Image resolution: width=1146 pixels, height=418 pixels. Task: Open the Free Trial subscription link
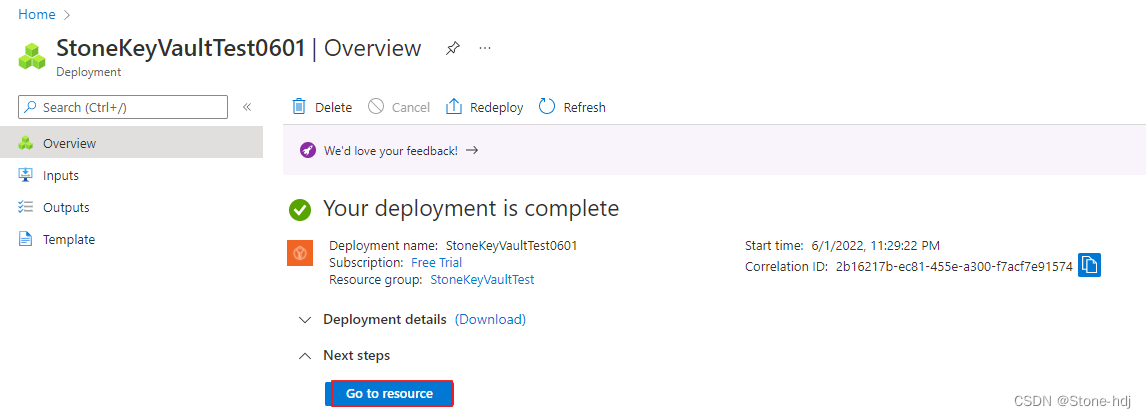click(436, 262)
